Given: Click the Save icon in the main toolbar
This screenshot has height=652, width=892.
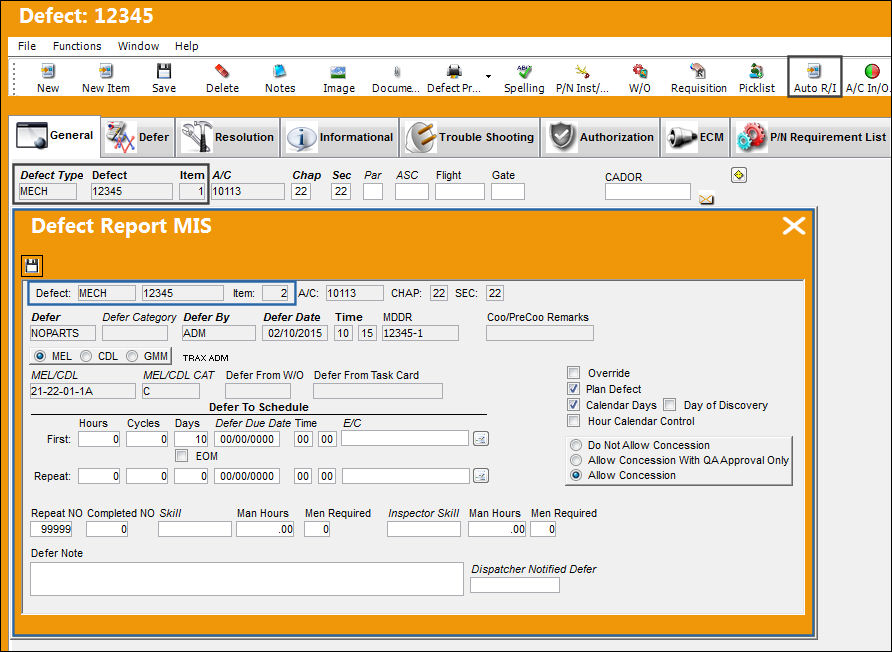Looking at the screenshot, I should [164, 71].
